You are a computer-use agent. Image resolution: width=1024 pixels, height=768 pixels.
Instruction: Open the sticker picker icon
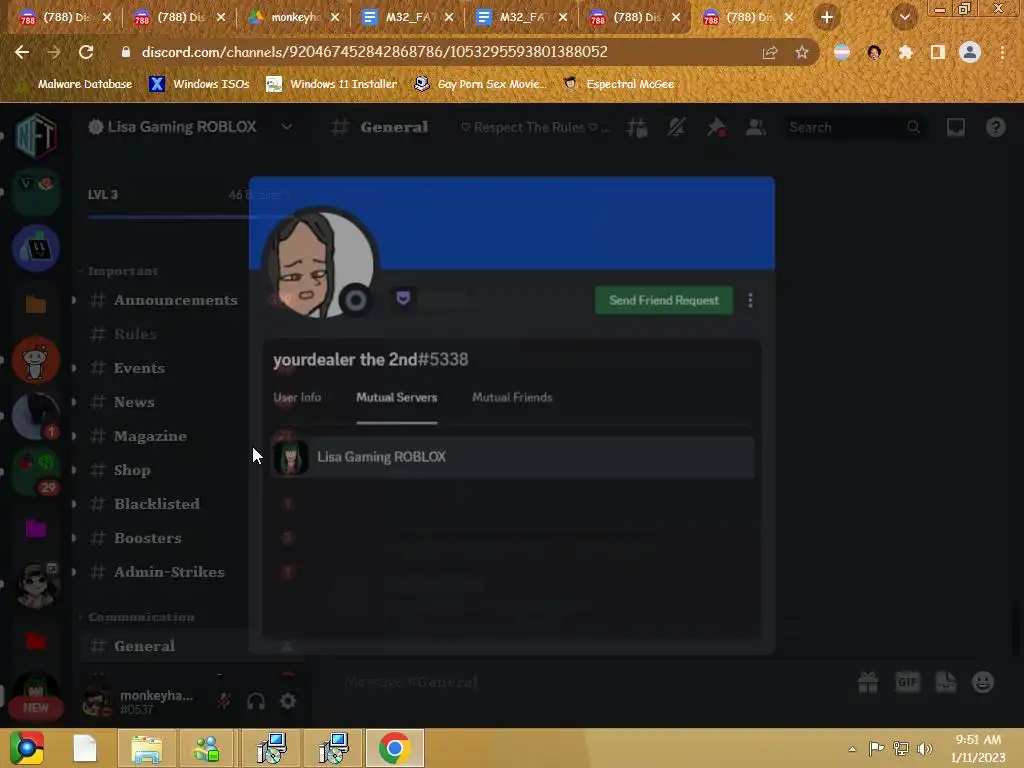[945, 682]
